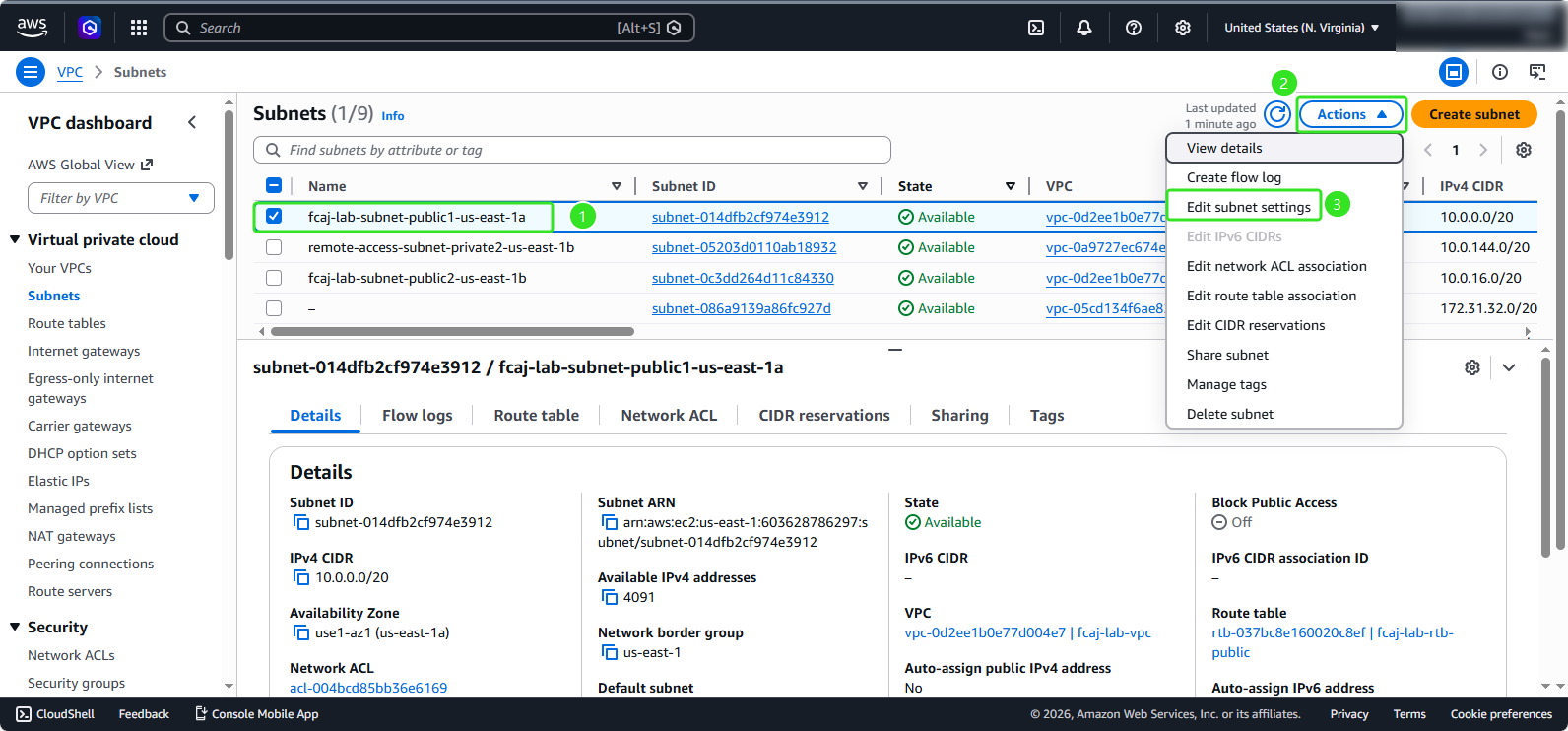The image size is (1568, 731).
Task: Choose Create flow log menu item
Action: 1283,177
